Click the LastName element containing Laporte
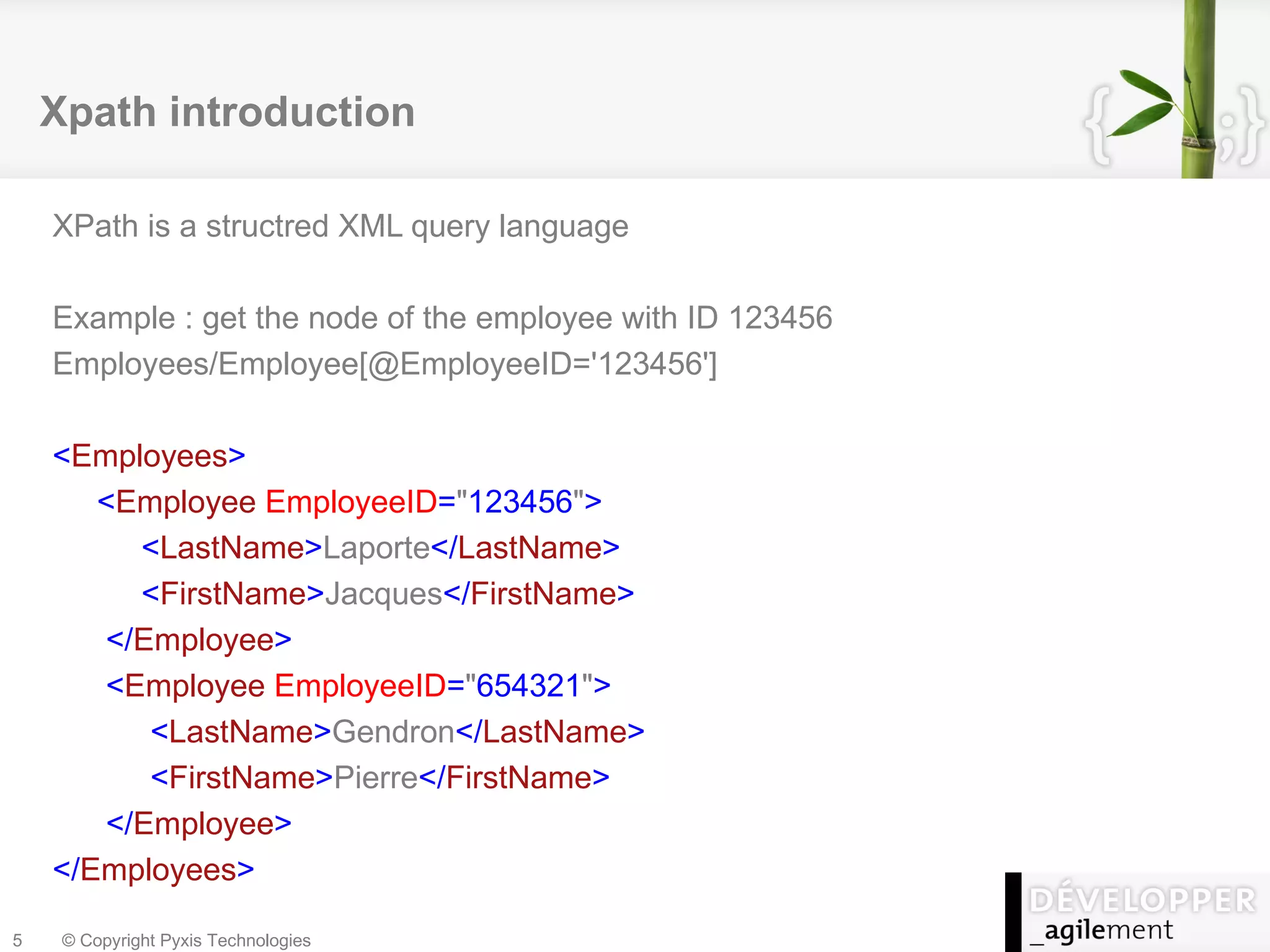 pyautogui.click(x=380, y=548)
